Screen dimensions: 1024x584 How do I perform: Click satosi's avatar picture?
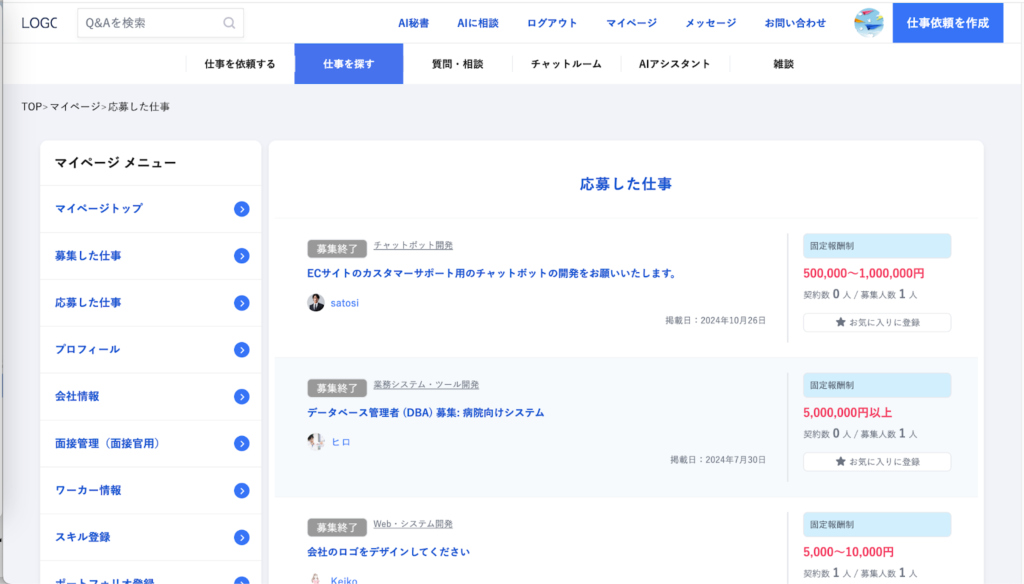(x=316, y=303)
